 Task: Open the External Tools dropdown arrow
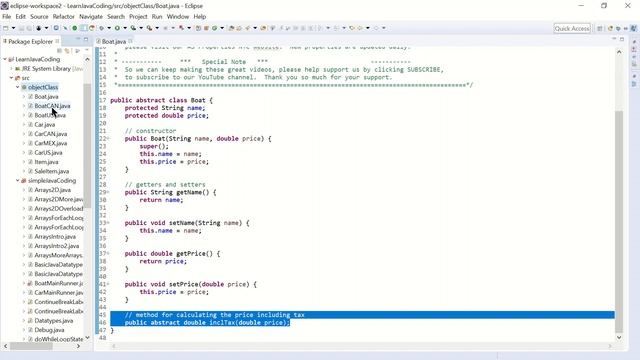[157, 28]
